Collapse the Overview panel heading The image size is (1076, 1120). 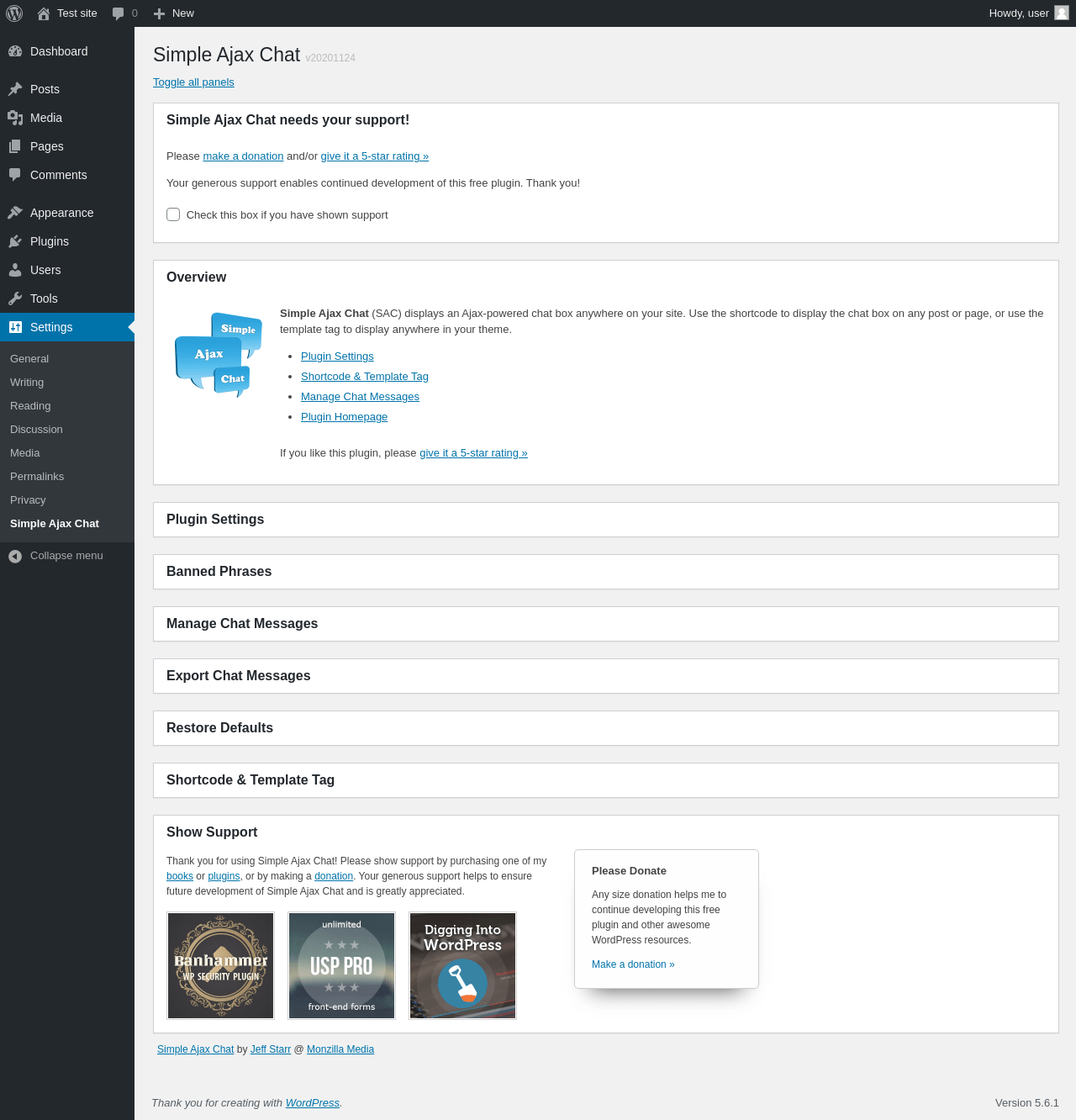(x=606, y=277)
